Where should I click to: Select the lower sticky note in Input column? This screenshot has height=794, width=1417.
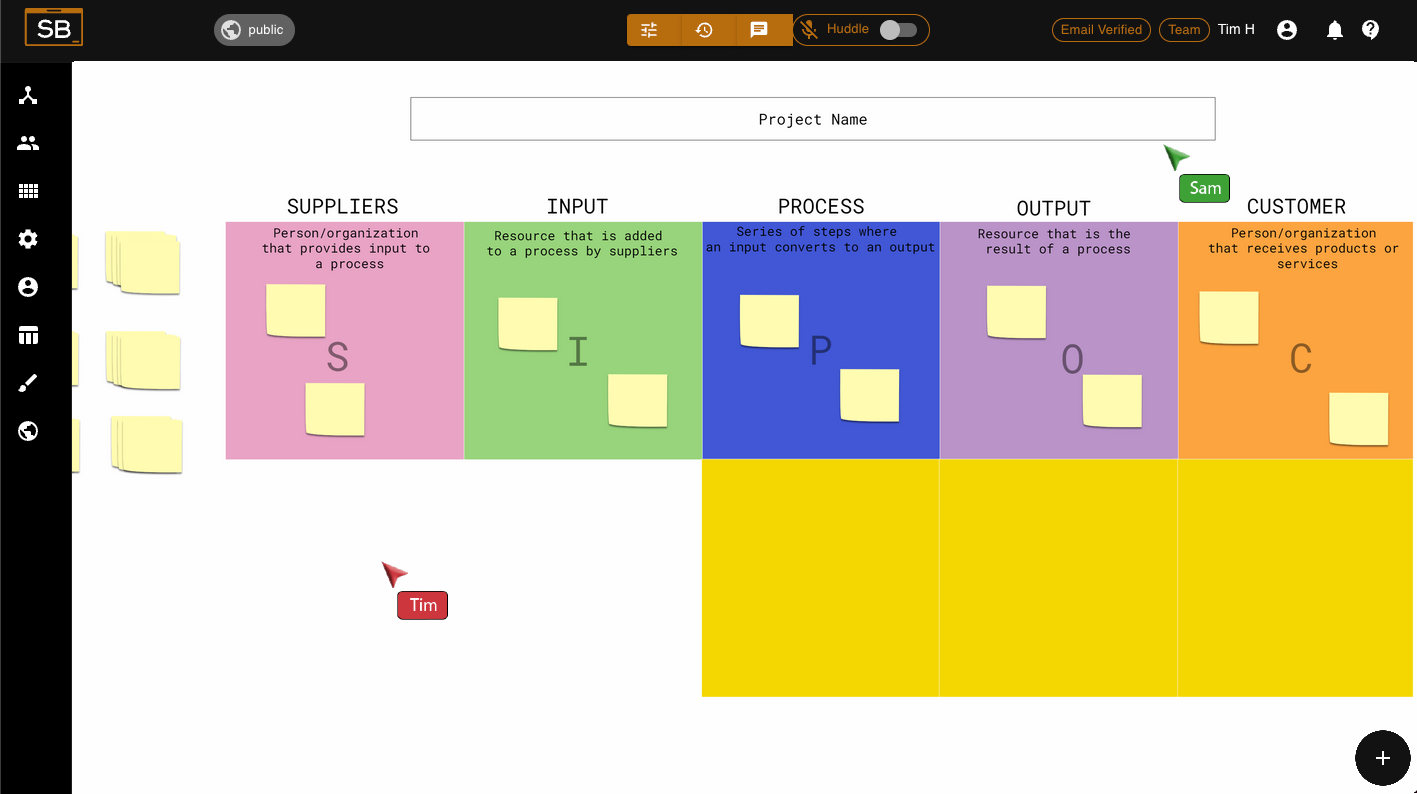coord(638,400)
